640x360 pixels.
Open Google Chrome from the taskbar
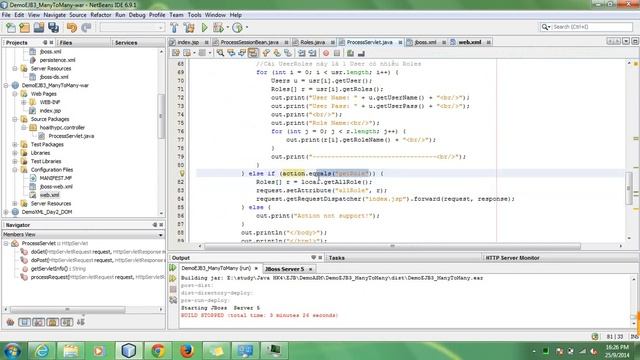[158, 351]
